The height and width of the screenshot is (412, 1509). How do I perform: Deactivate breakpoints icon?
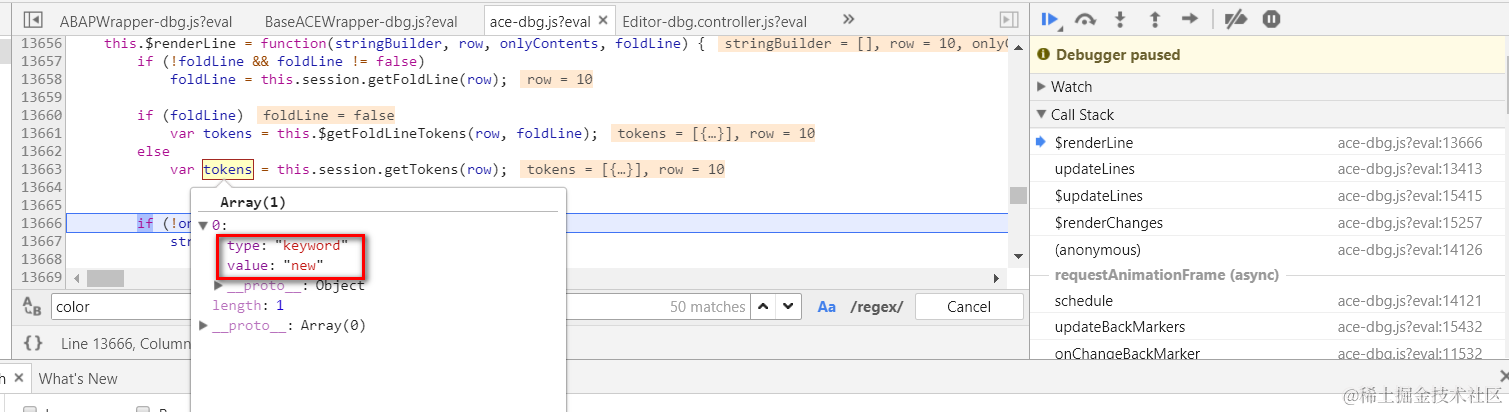coord(1236,19)
